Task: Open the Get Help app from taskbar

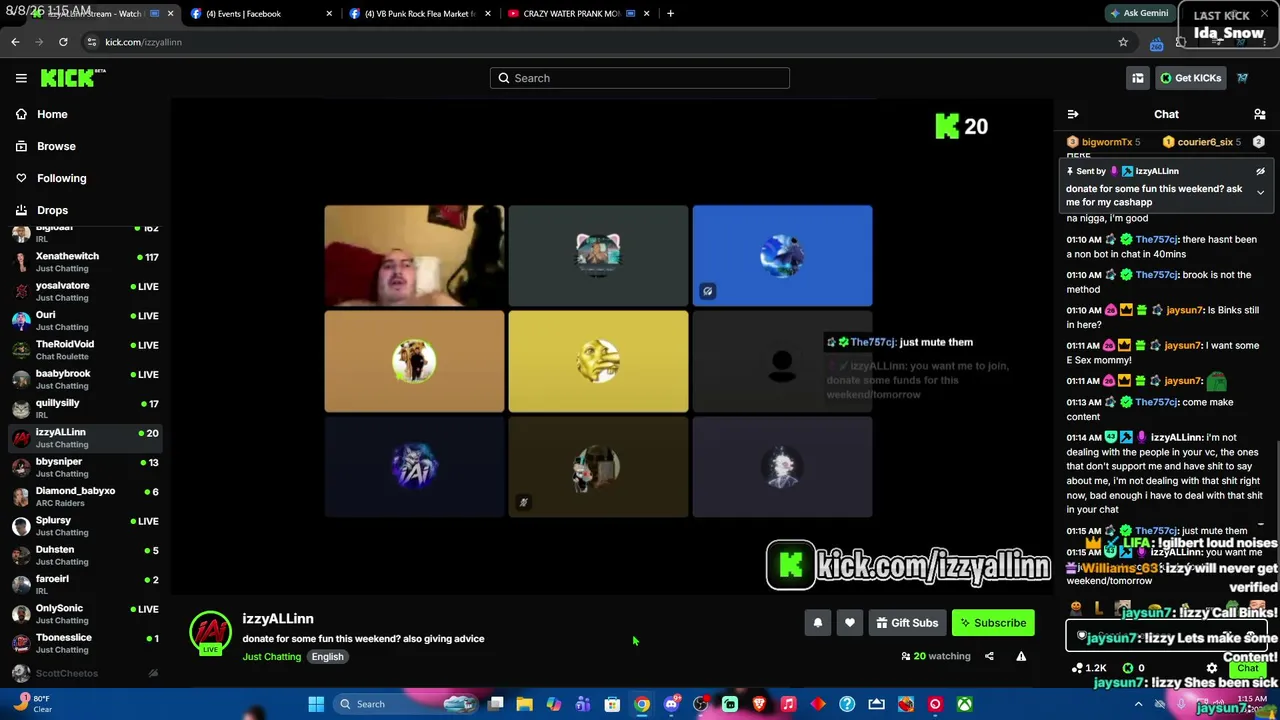Action: 847,704
